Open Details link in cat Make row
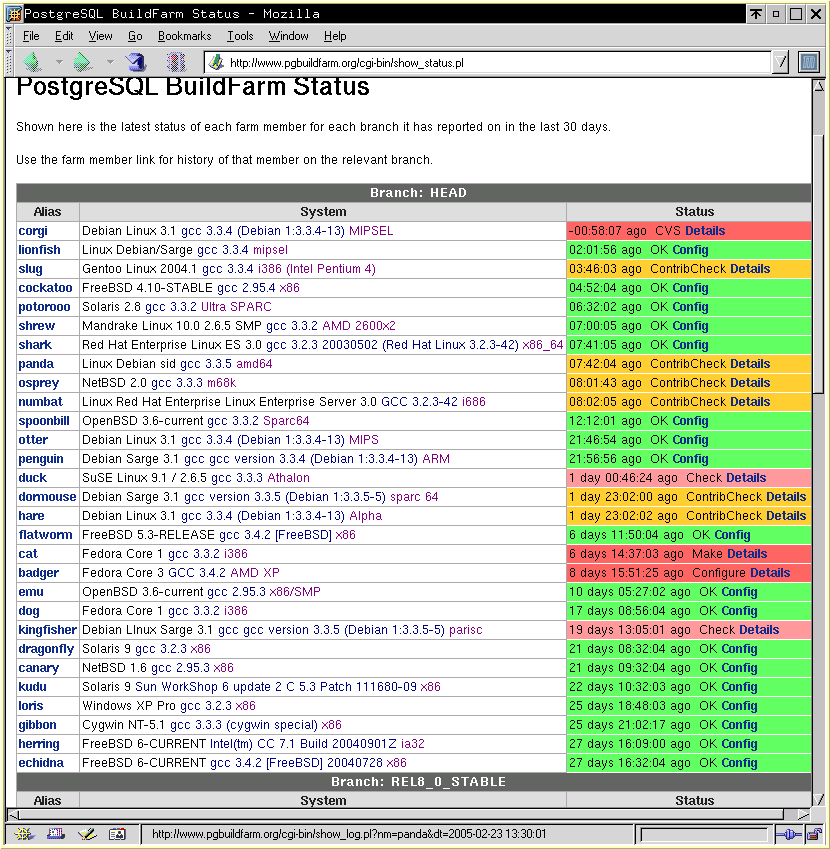Screen dimensions: 830x849 [747, 553]
